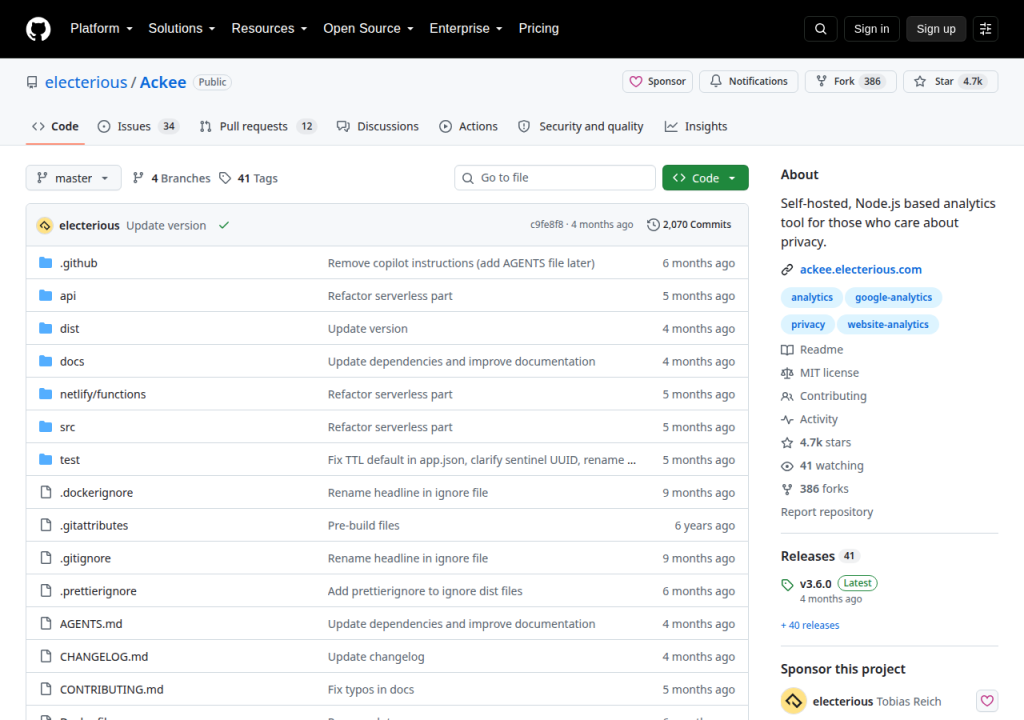Expand the Resources dropdown menu
Viewport: 1024px width, 720px height.
[269, 29]
